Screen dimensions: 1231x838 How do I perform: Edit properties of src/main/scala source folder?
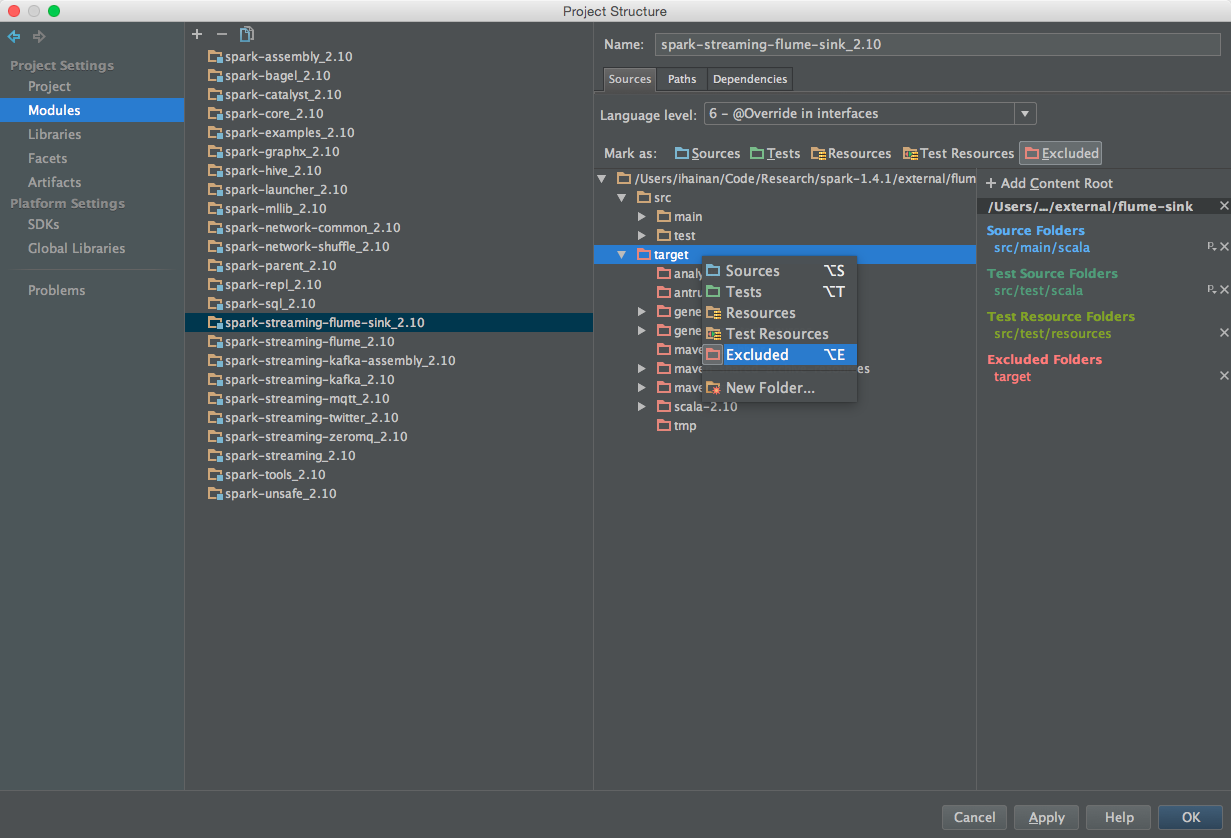1211,247
